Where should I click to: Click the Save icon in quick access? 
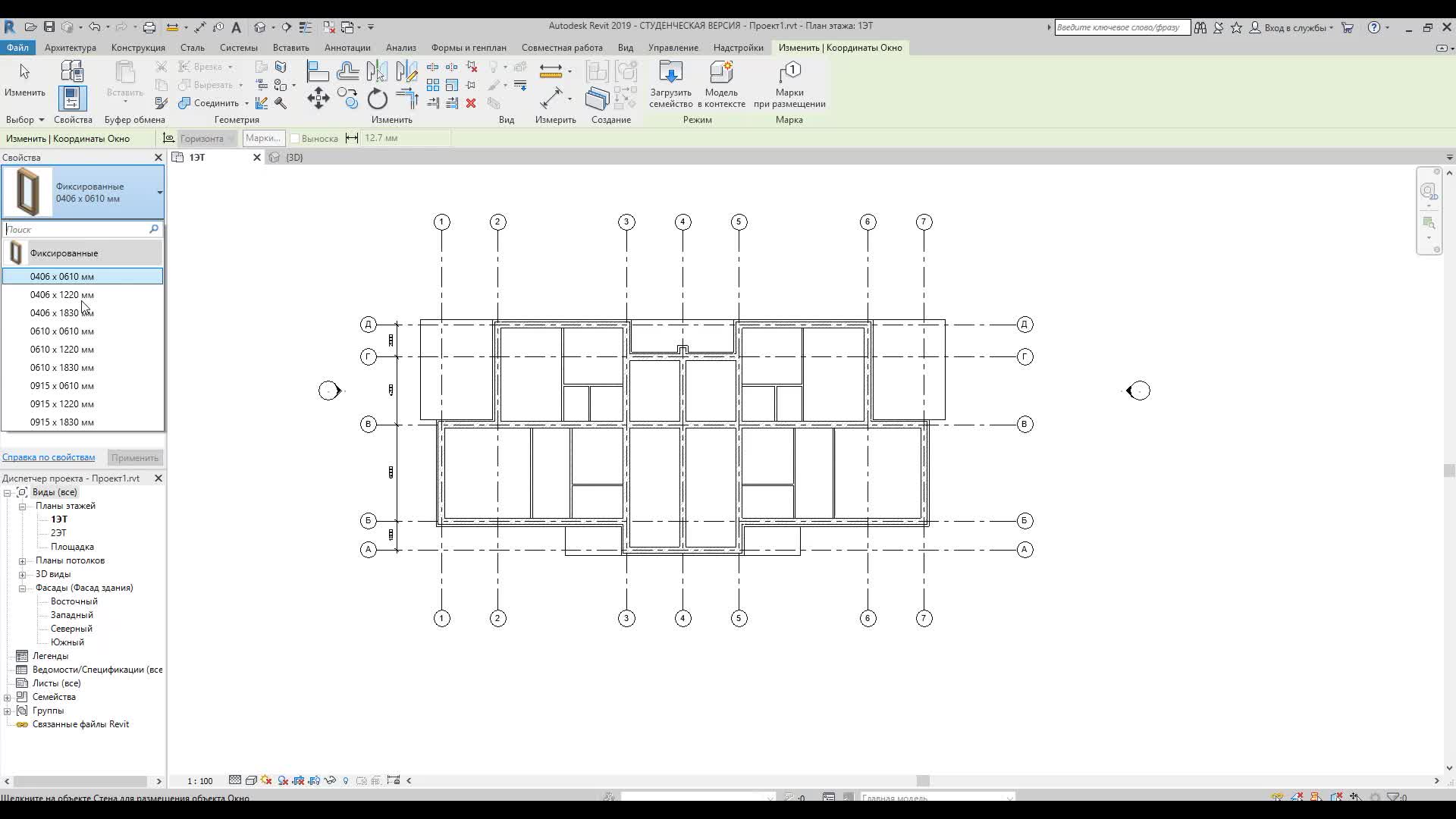(49, 27)
